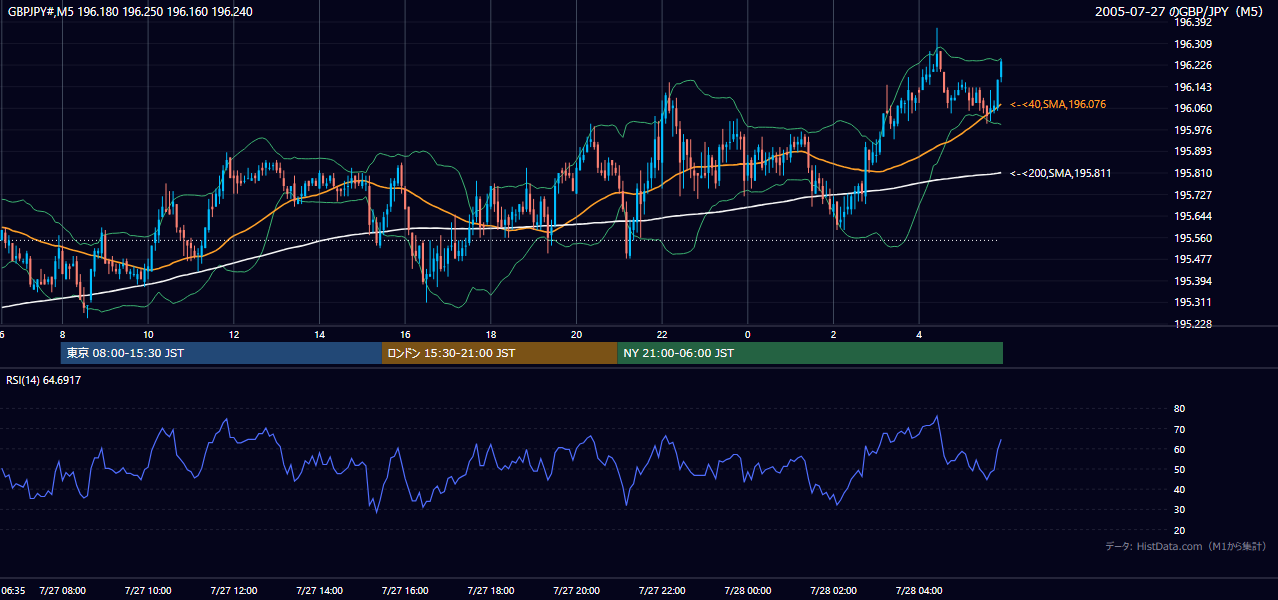
Task: Click JST hour marker 0 below chart
Action: click(748, 334)
